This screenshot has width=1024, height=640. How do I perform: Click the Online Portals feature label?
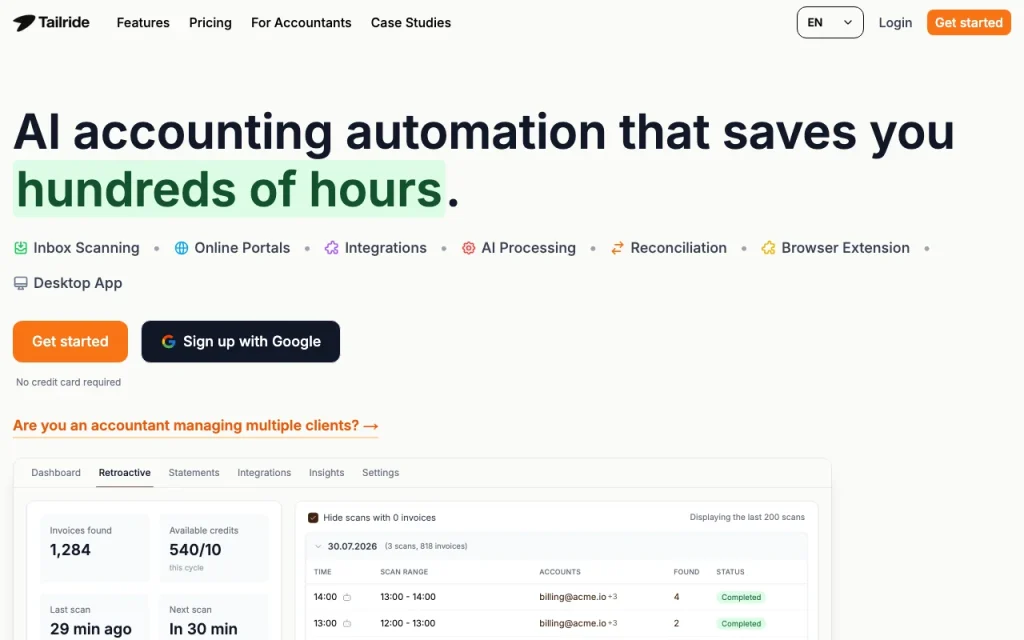242,248
